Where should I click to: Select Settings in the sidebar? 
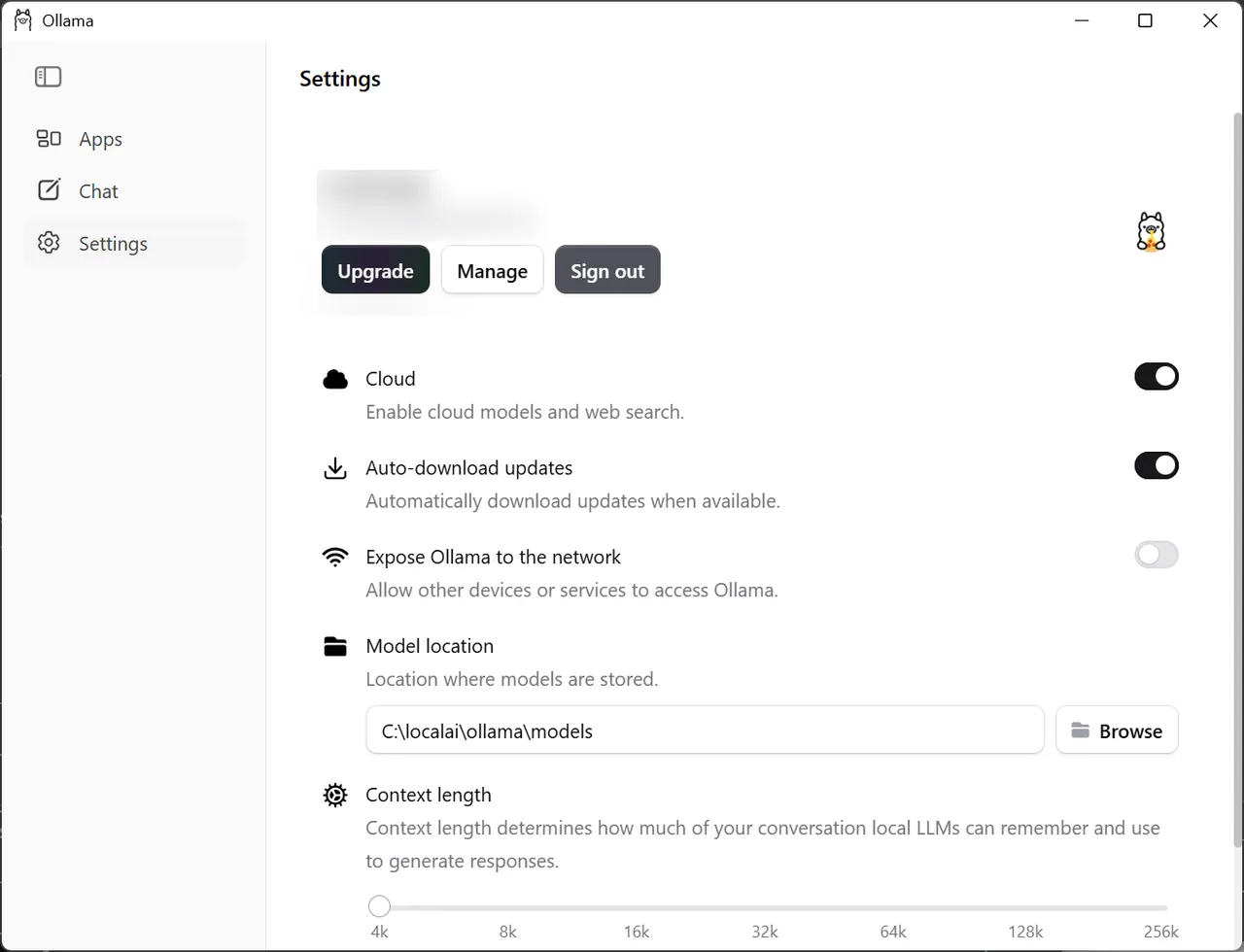click(x=133, y=243)
